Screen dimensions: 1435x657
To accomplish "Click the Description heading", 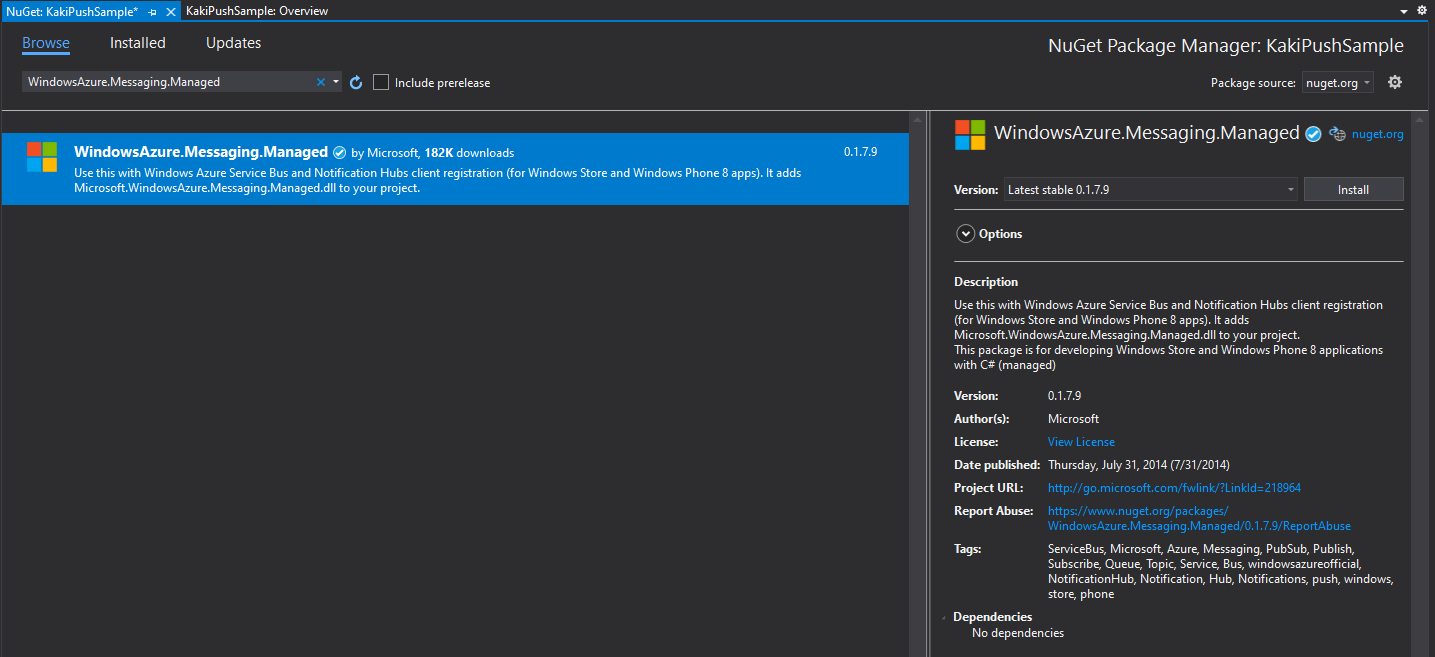I will click(986, 282).
